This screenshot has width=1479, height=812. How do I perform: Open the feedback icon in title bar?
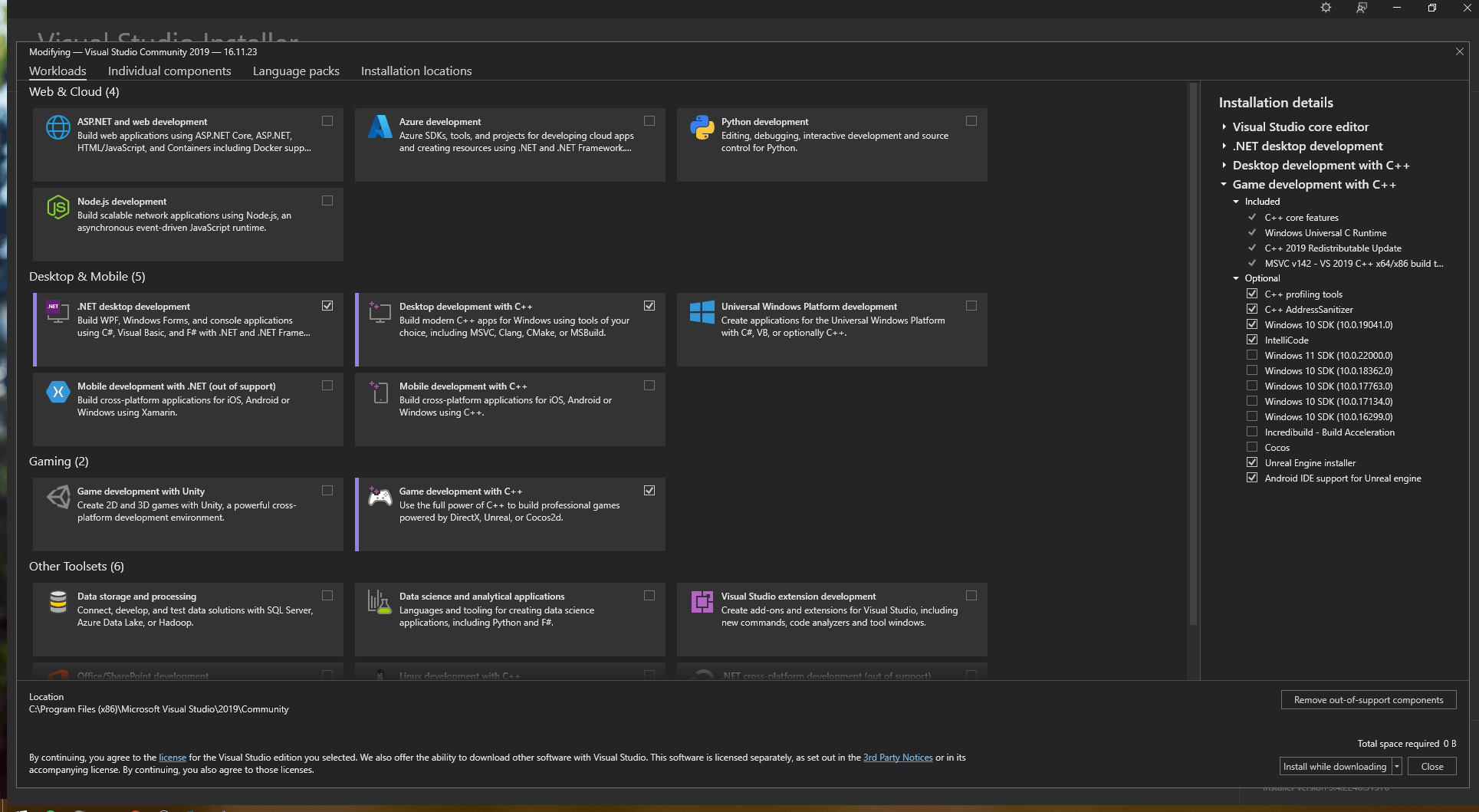(1361, 8)
